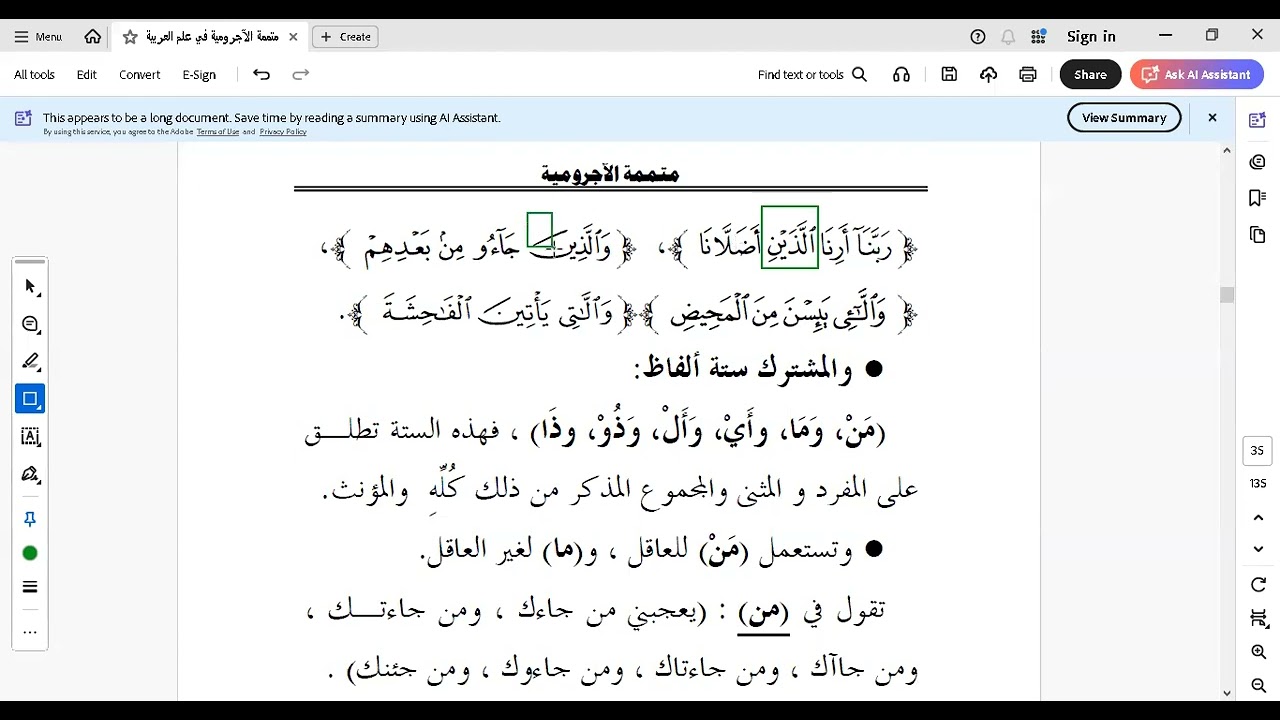Zoom out with magnifier minus
The height and width of the screenshot is (720, 1280).
click(1258, 685)
